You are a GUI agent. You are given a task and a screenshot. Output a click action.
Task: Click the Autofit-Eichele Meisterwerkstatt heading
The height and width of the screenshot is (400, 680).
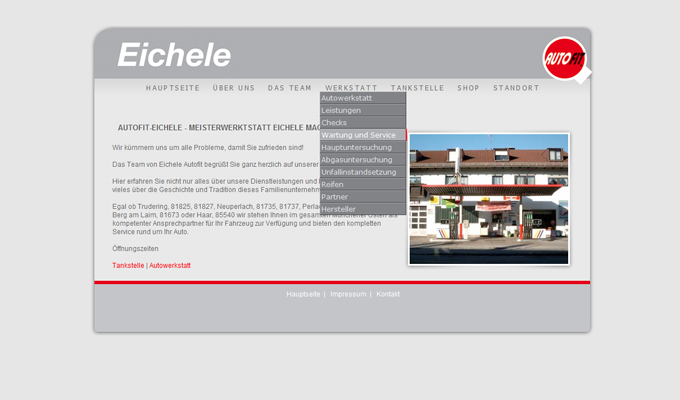click(x=219, y=128)
